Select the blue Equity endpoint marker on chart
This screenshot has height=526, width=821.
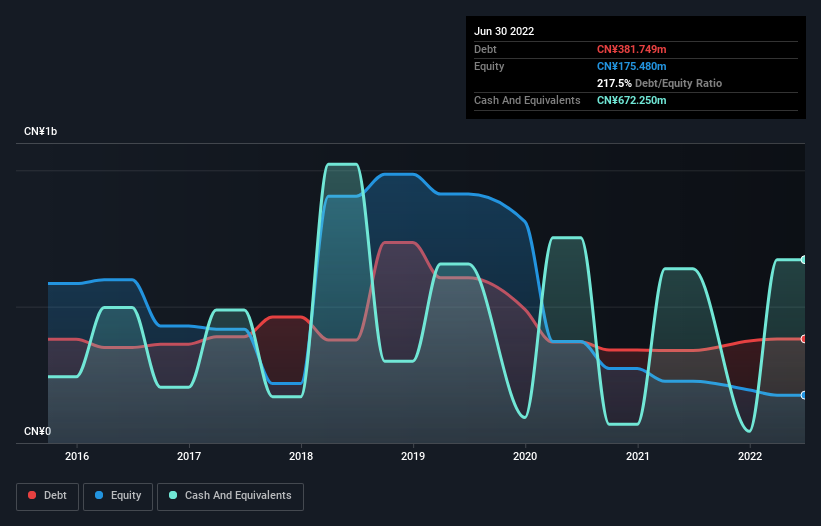[x=804, y=395]
